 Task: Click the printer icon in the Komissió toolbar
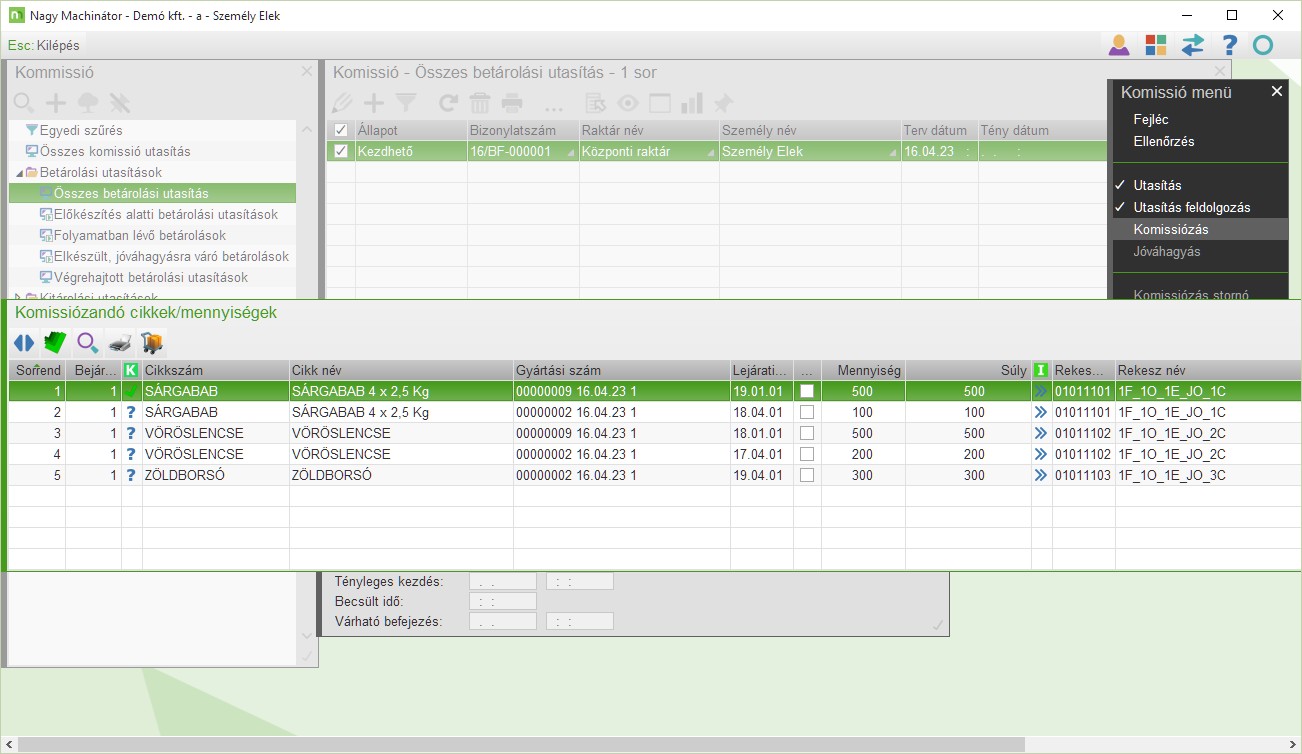(x=512, y=102)
